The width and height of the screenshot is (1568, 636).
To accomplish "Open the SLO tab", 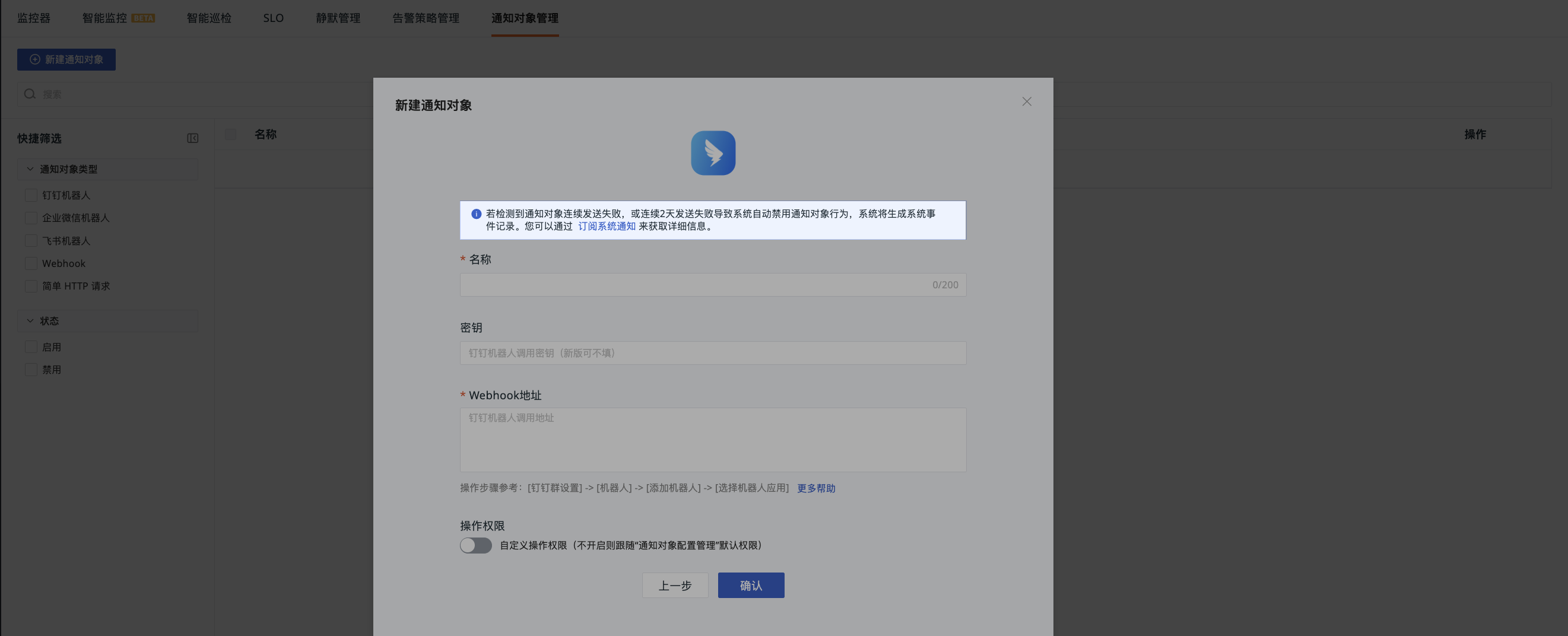I will click(274, 18).
